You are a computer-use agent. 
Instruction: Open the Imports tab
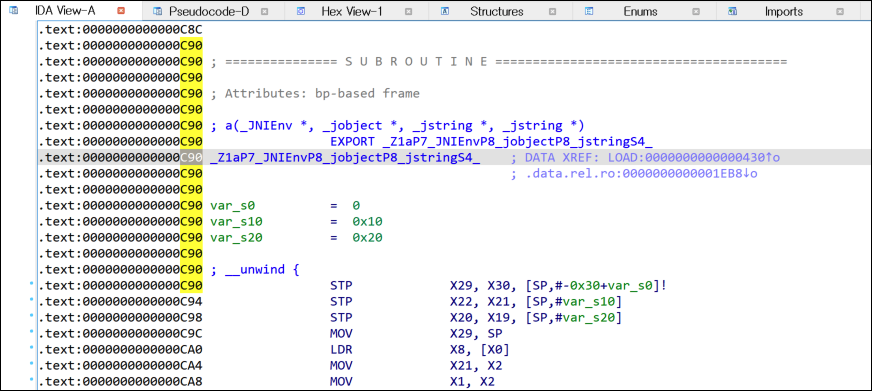(784, 11)
